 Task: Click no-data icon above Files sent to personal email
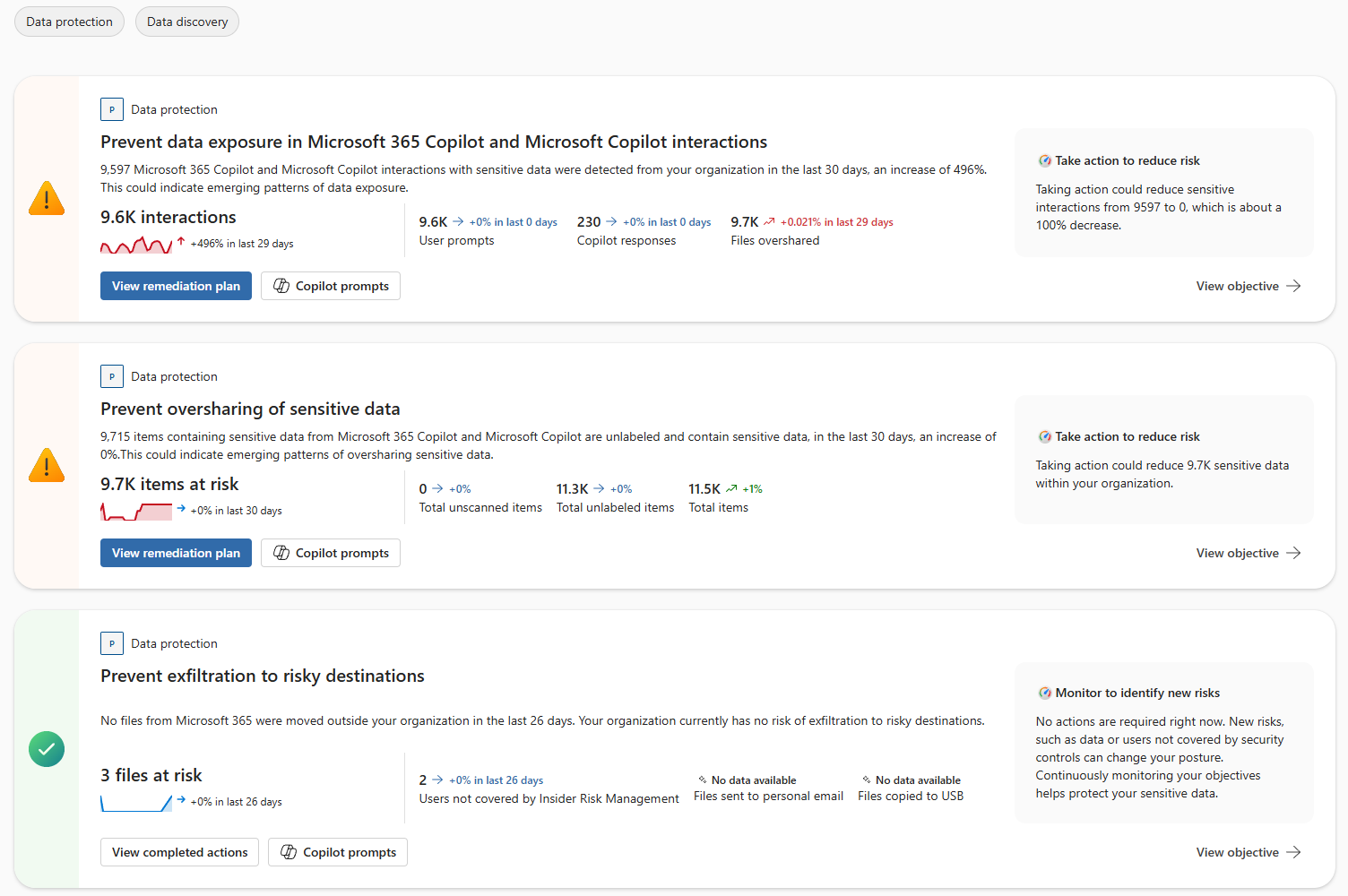[703, 780]
